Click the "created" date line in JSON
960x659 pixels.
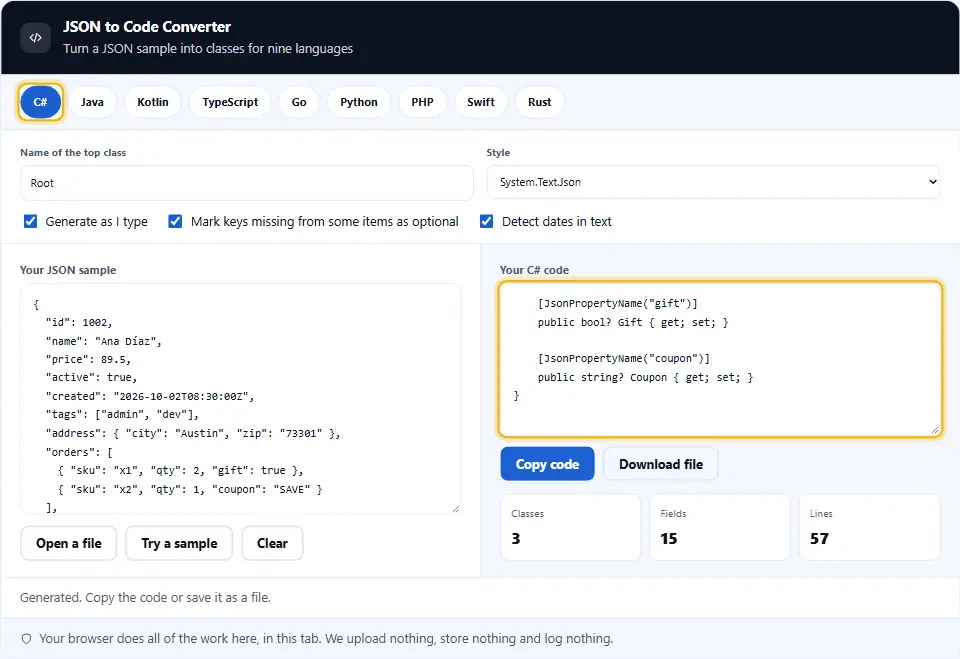pyautogui.click(x=150, y=396)
